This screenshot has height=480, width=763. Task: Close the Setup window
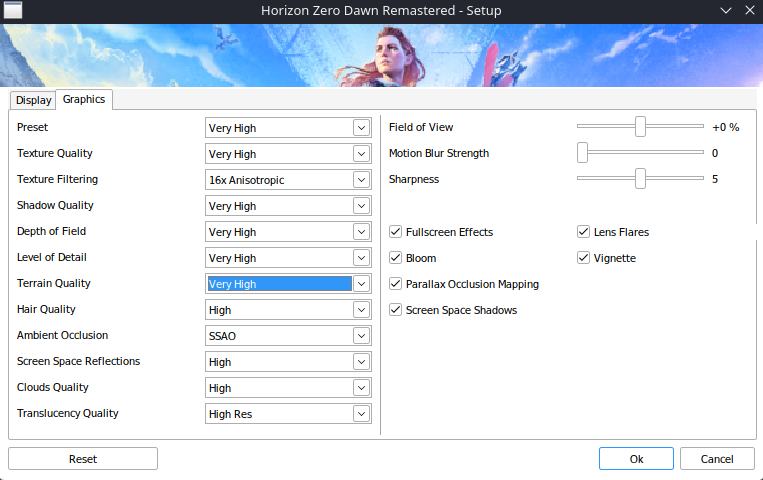(750, 10)
